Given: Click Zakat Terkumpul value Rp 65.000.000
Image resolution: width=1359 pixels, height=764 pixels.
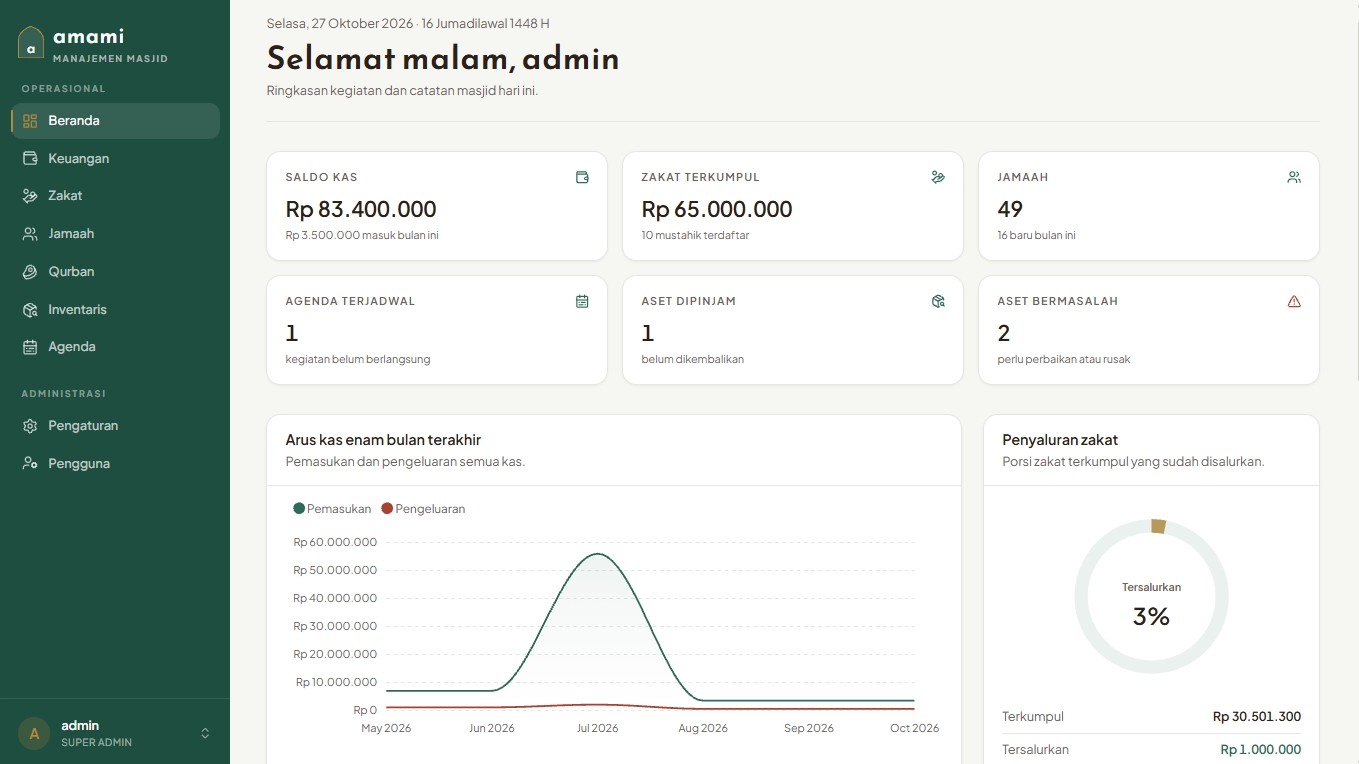Looking at the screenshot, I should 717,209.
